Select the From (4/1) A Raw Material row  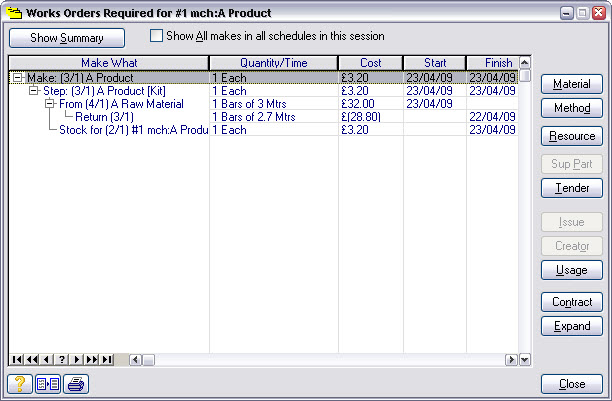(x=263, y=104)
